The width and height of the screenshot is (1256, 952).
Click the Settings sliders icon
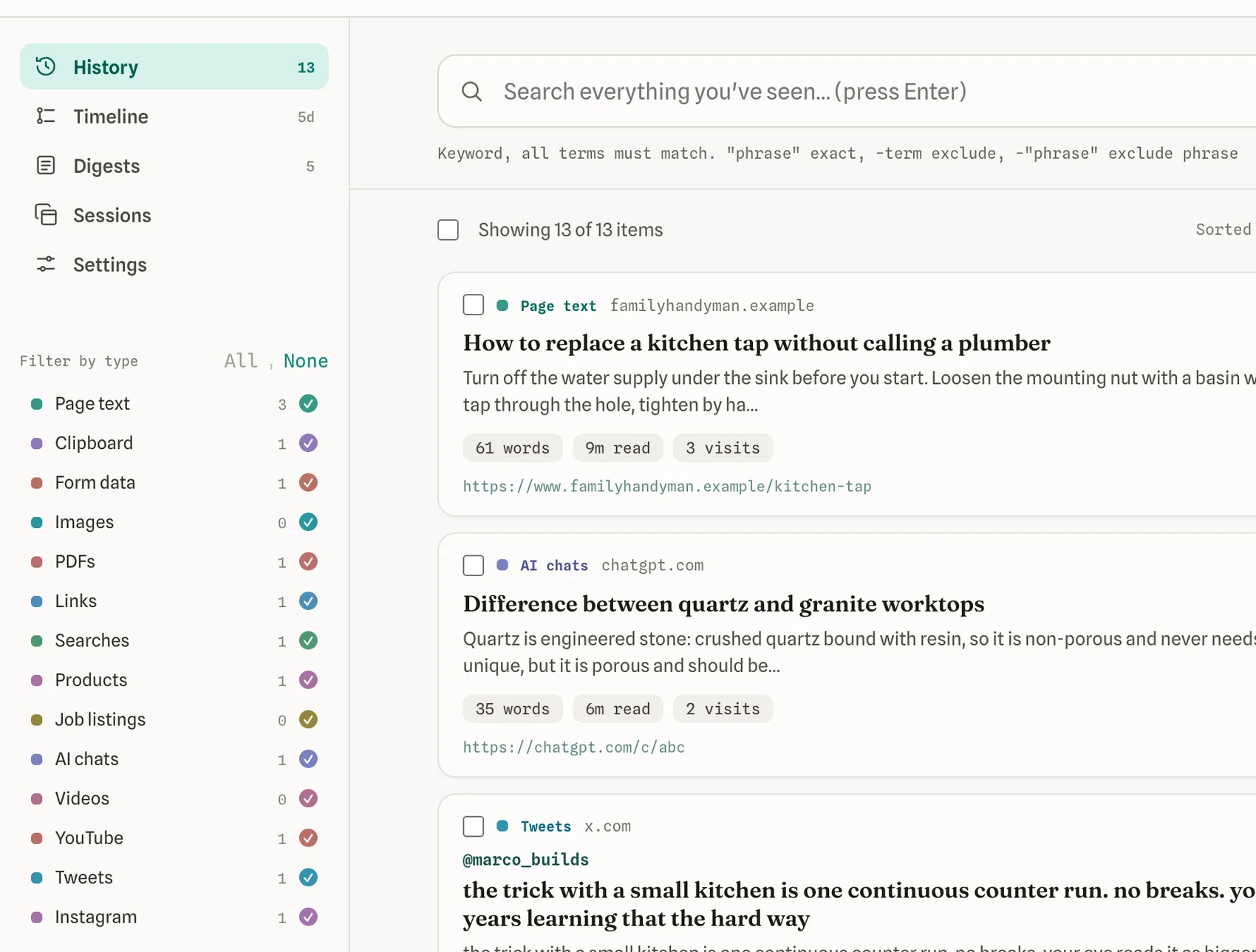46,264
